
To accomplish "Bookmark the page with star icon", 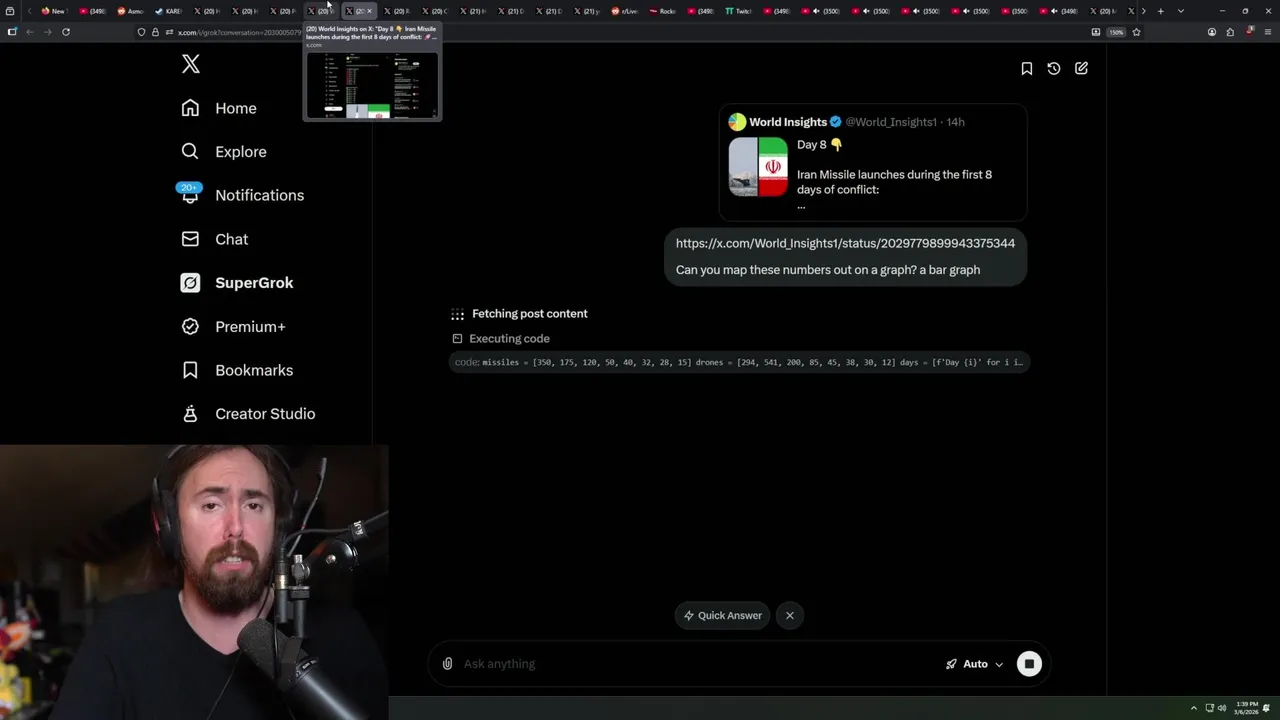I will point(1136,32).
